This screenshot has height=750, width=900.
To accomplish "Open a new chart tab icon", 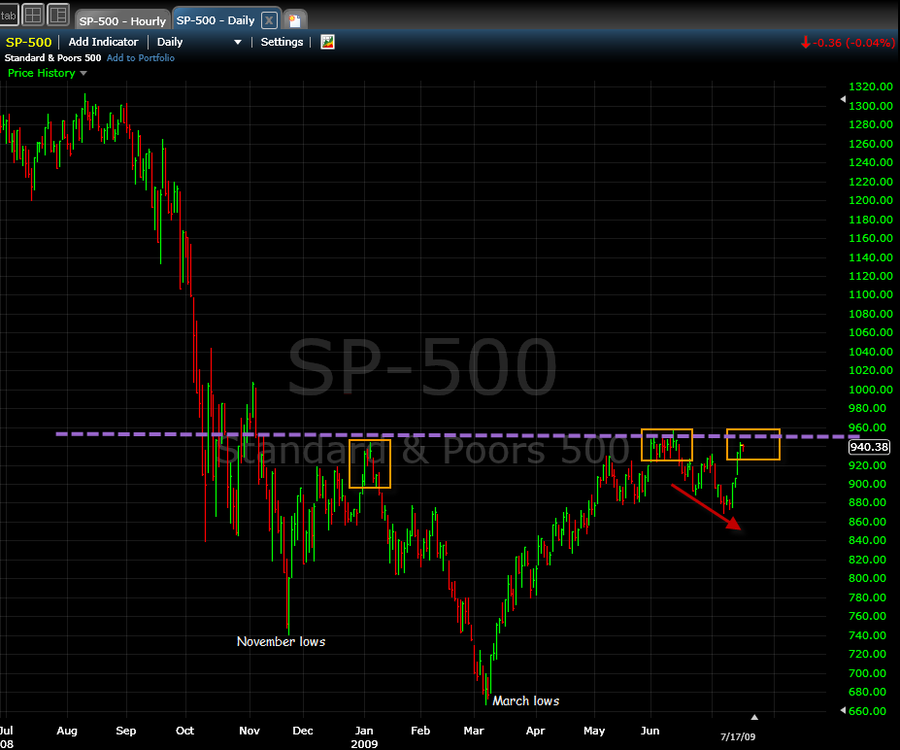I will 294,21.
